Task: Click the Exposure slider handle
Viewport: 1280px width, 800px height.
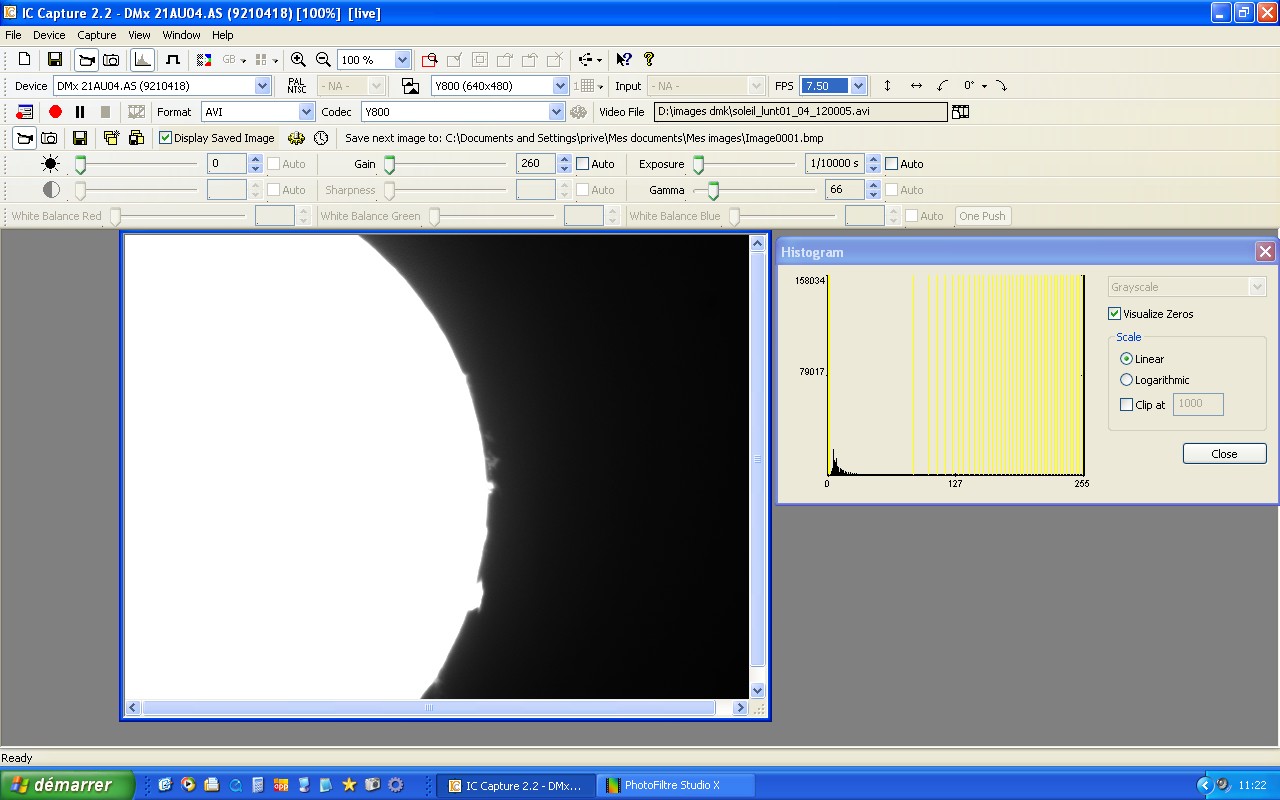Action: [699, 164]
